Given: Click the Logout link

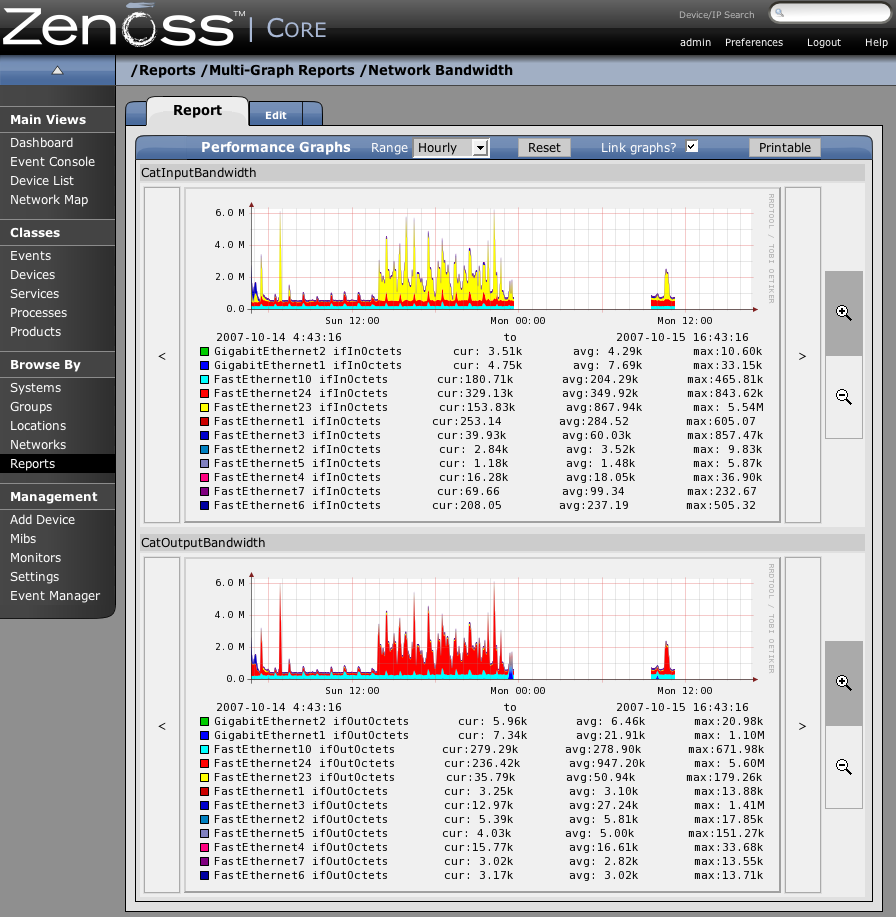Looking at the screenshot, I should [823, 42].
